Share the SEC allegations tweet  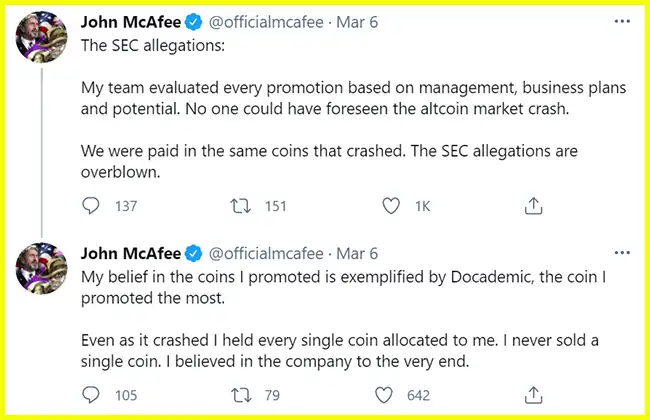click(534, 206)
